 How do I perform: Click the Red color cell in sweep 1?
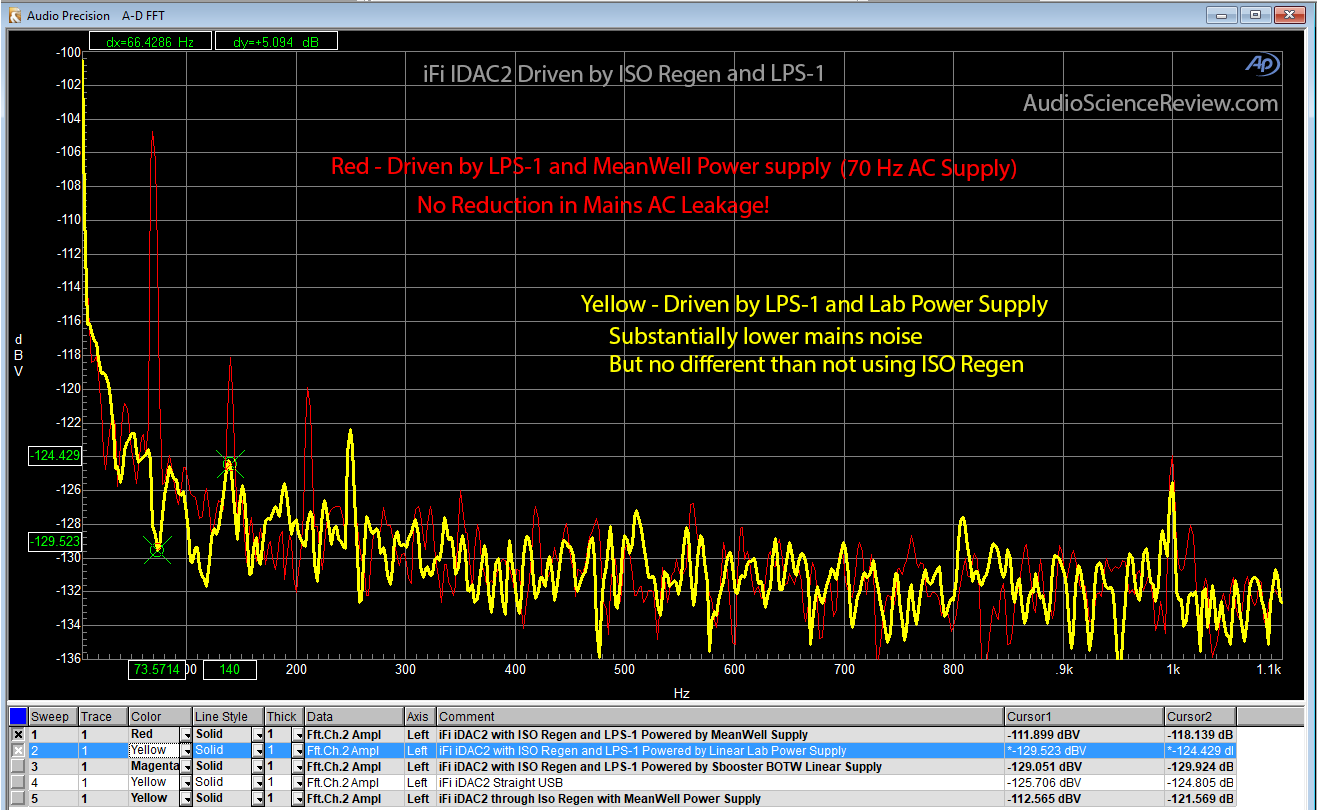154,734
